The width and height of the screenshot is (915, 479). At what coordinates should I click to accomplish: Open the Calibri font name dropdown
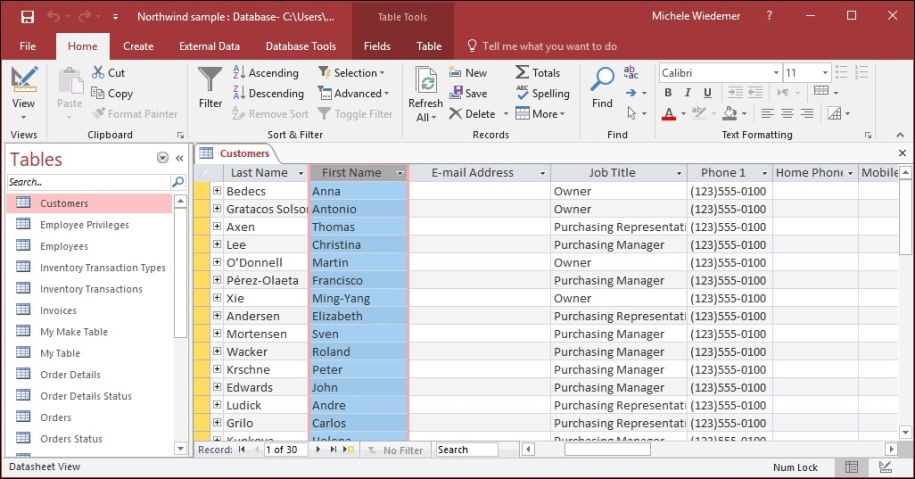coord(776,73)
